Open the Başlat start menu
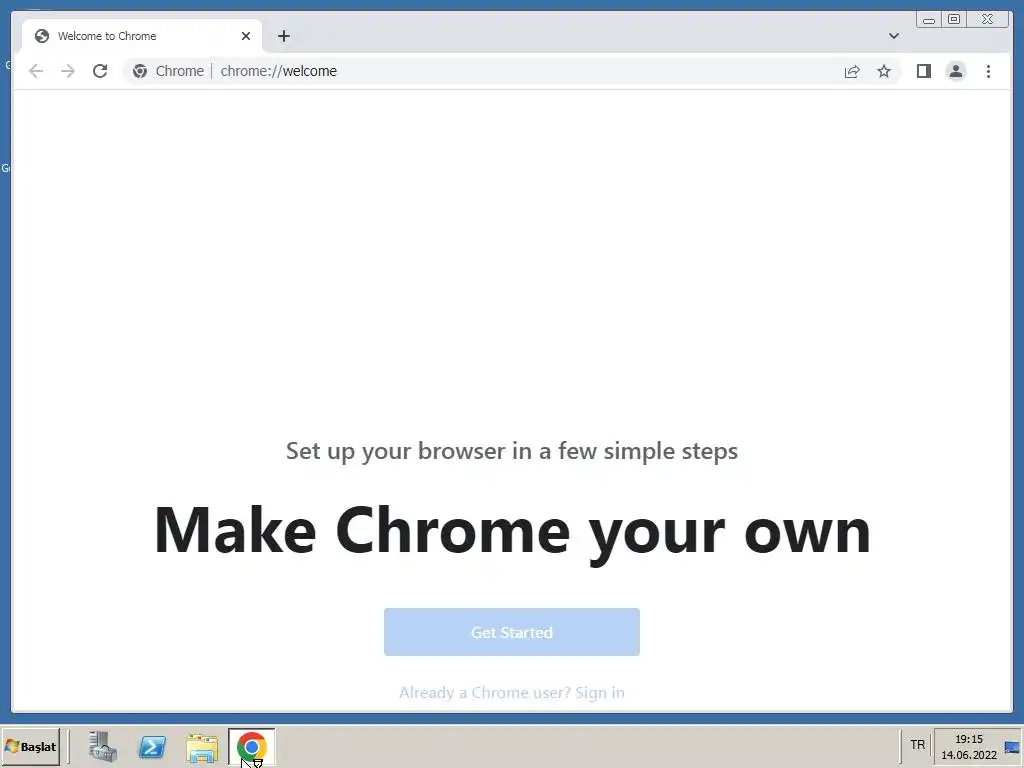The height and width of the screenshot is (768, 1024). point(31,746)
